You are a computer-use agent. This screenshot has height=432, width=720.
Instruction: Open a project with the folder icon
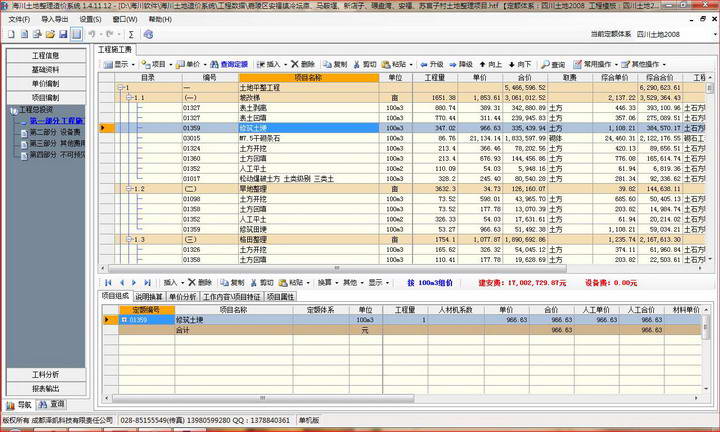[50, 34]
